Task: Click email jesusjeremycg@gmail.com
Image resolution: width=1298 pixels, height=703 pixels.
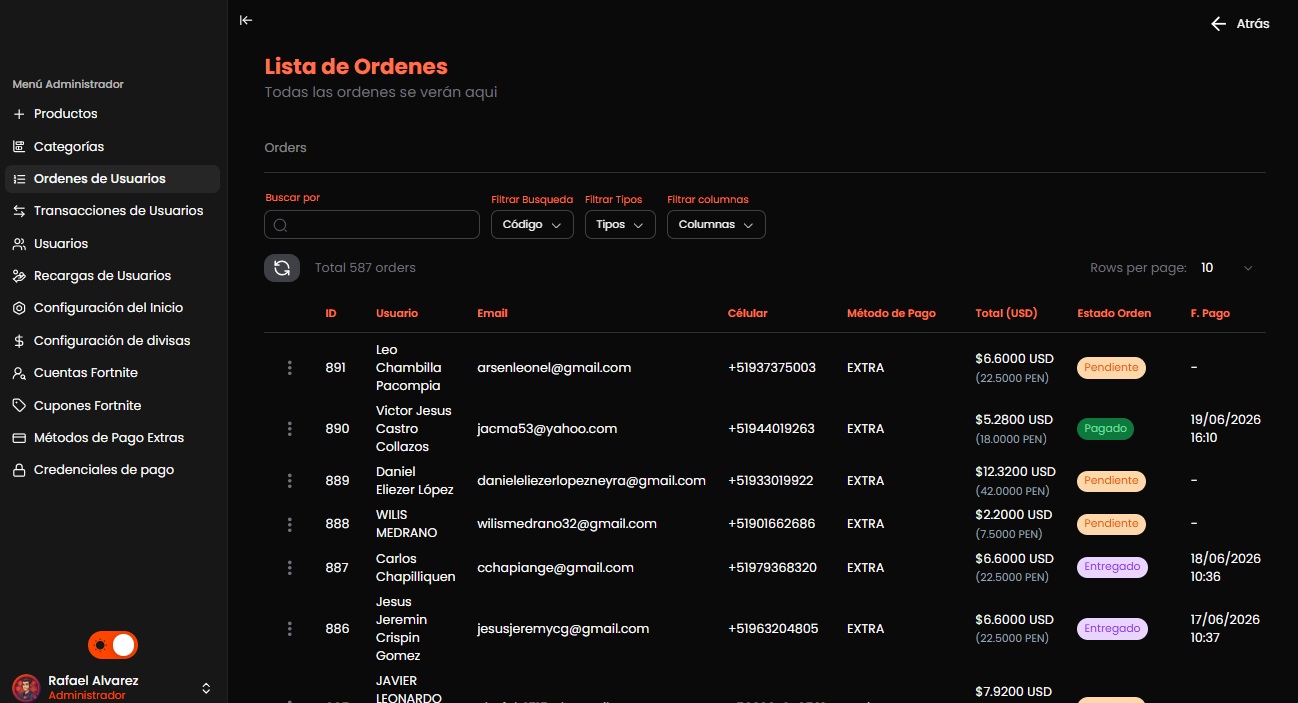Action: 563,629
